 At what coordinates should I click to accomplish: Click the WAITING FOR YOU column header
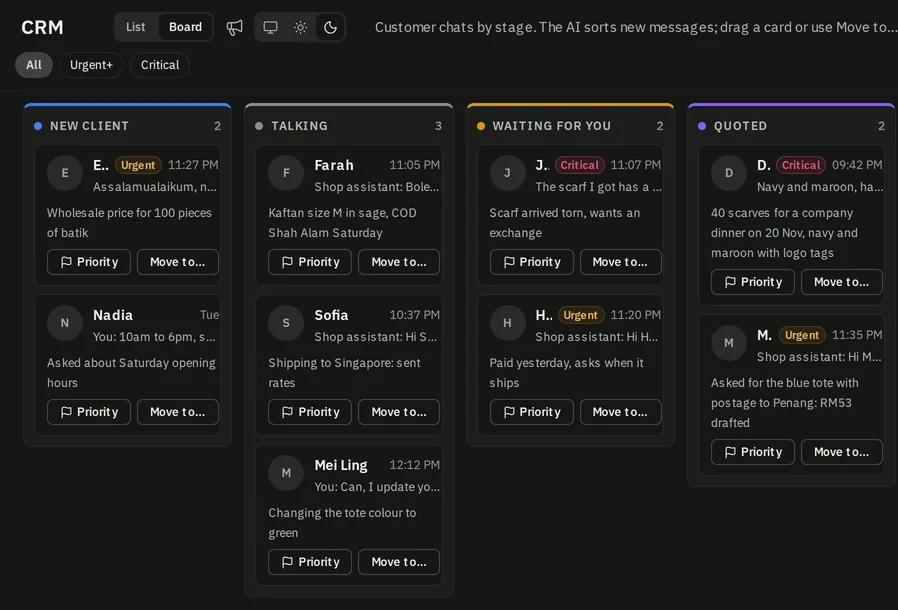point(552,126)
